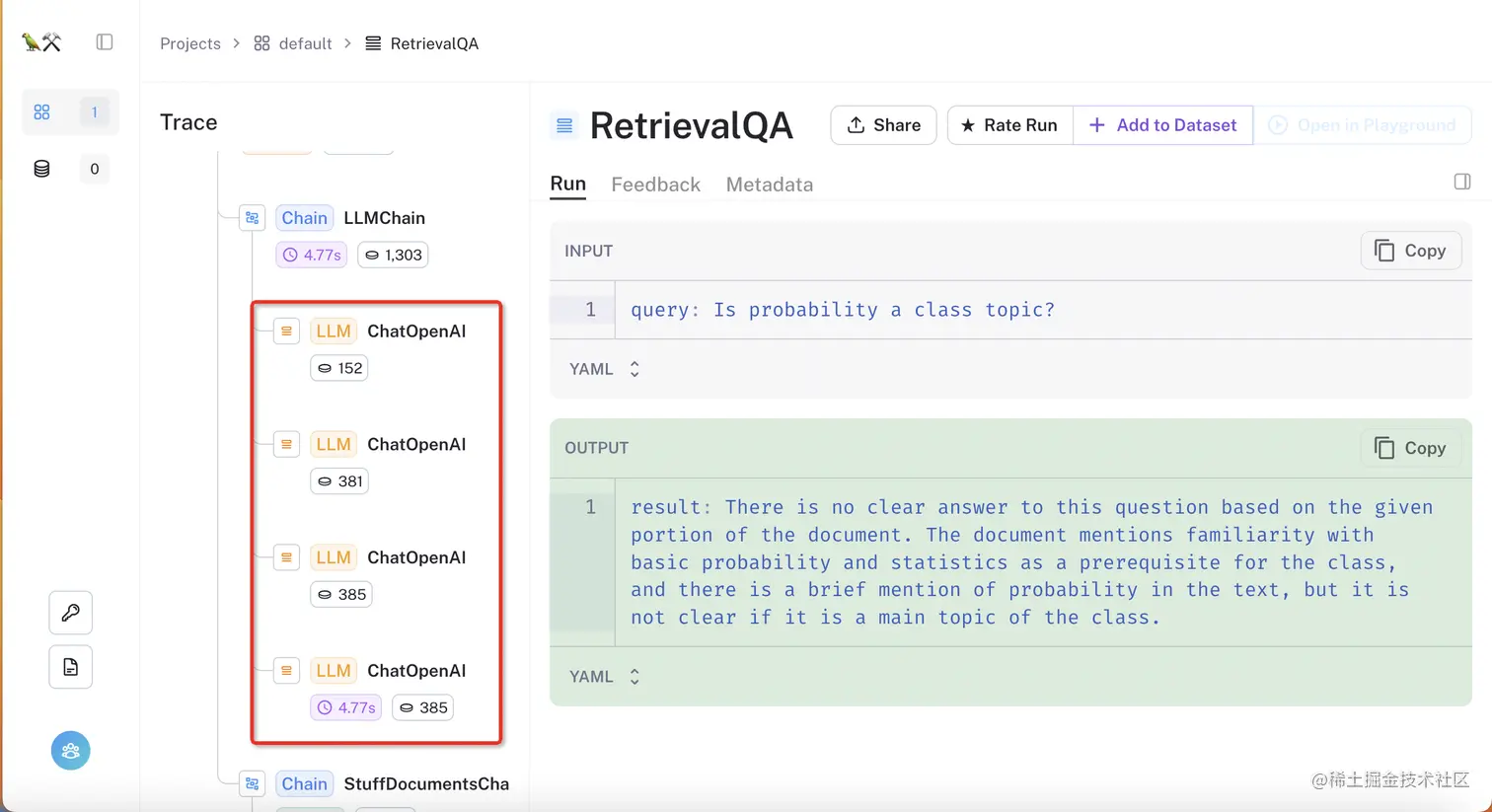Screen dimensions: 1492x812
Task: Switch to the Feedback tab
Action: (x=655, y=185)
